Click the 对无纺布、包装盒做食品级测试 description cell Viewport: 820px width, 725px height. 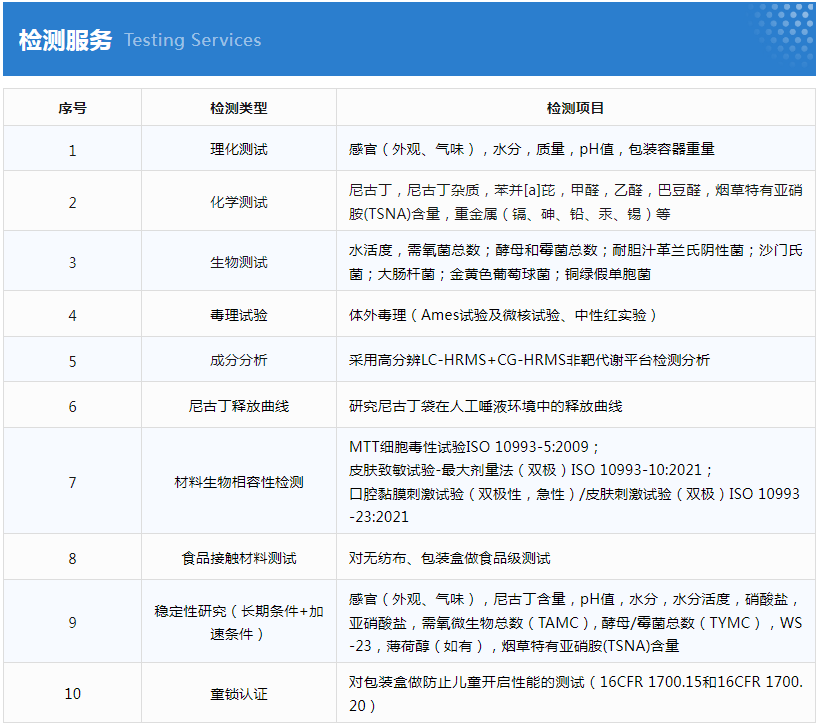(449, 558)
